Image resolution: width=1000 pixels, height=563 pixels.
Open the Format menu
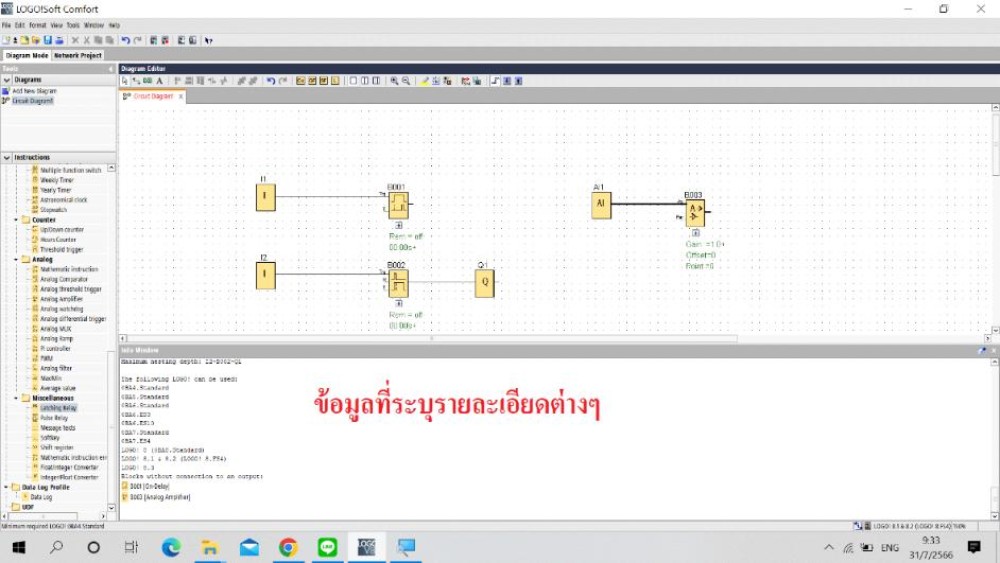click(38, 26)
